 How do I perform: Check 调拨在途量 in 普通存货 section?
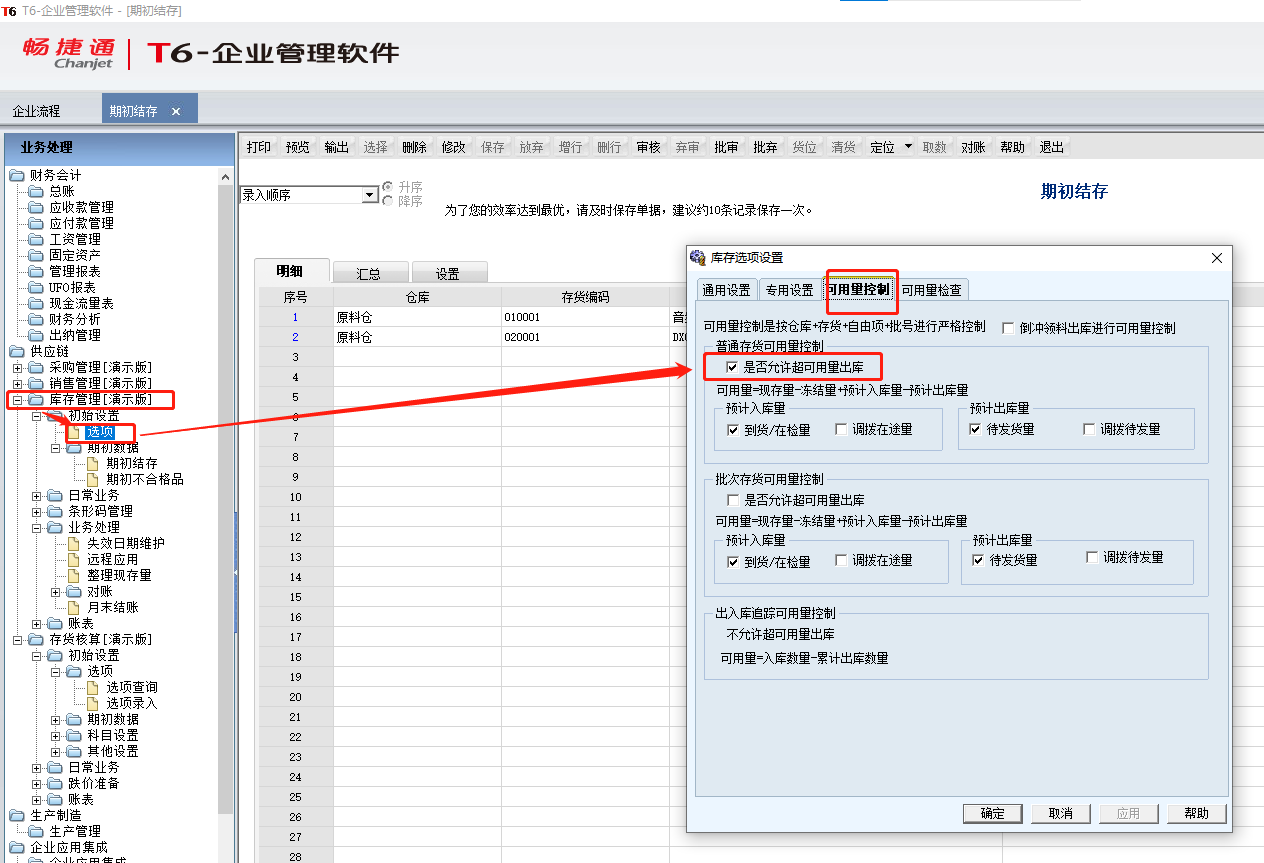(x=842, y=429)
